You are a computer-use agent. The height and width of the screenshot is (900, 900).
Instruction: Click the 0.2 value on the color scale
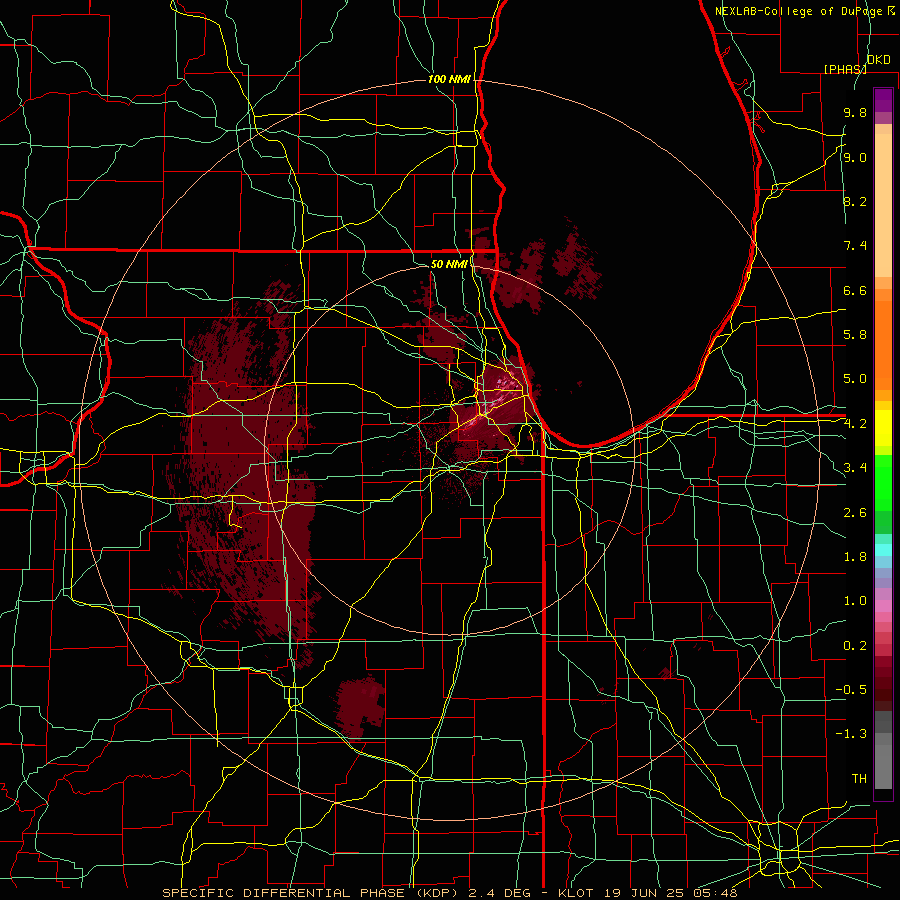(855, 646)
